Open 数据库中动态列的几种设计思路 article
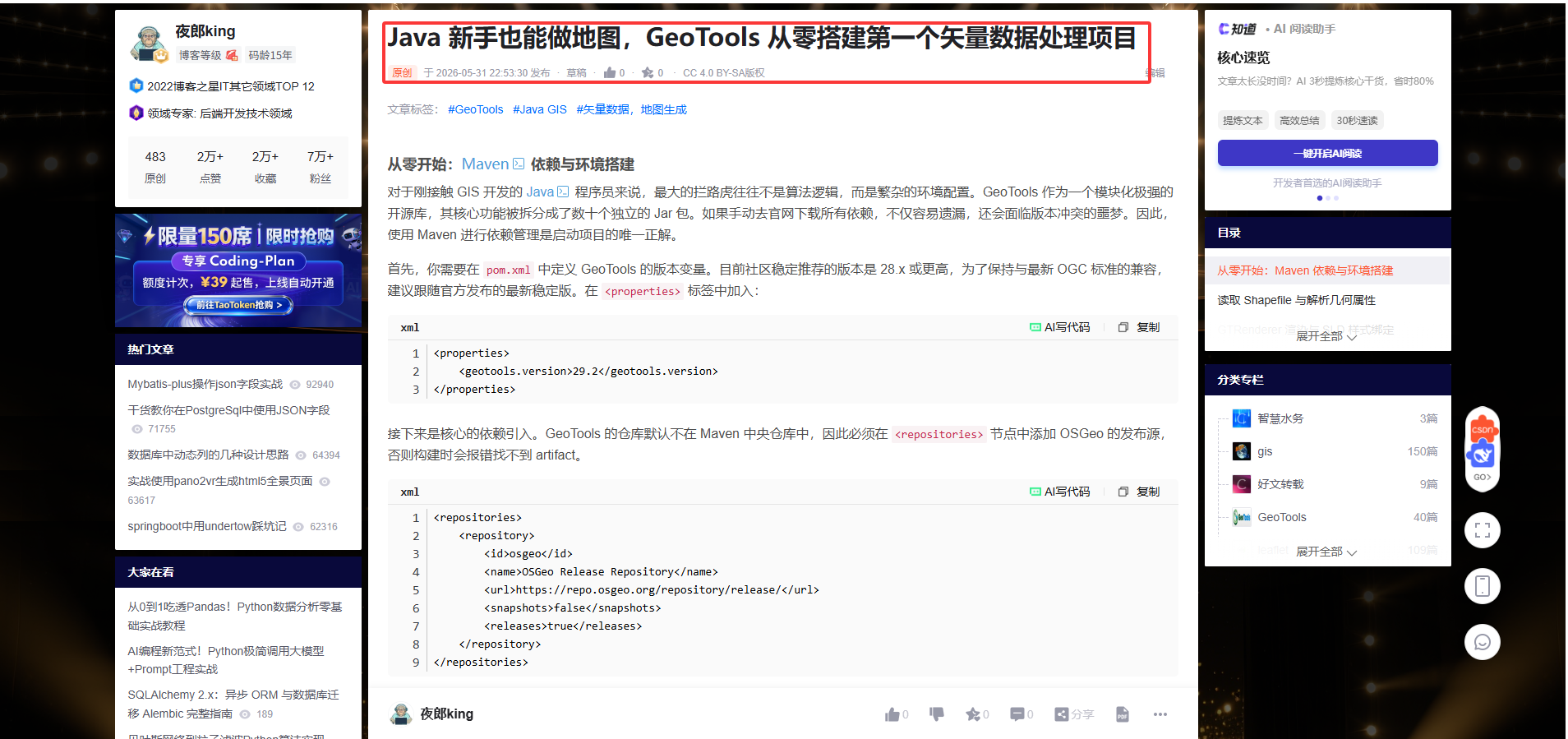The width and height of the screenshot is (1568, 739). coord(208,455)
